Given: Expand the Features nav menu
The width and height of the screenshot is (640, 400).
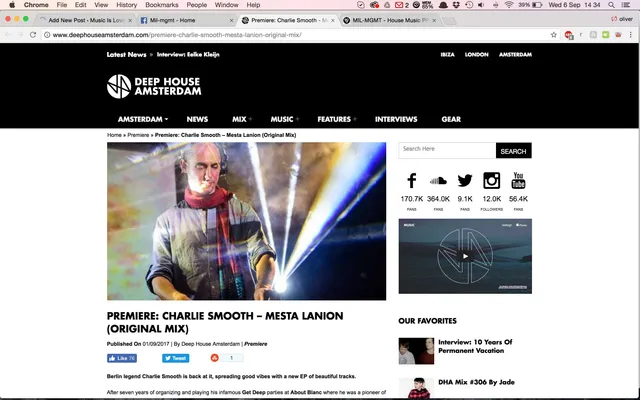Looking at the screenshot, I should point(337,119).
